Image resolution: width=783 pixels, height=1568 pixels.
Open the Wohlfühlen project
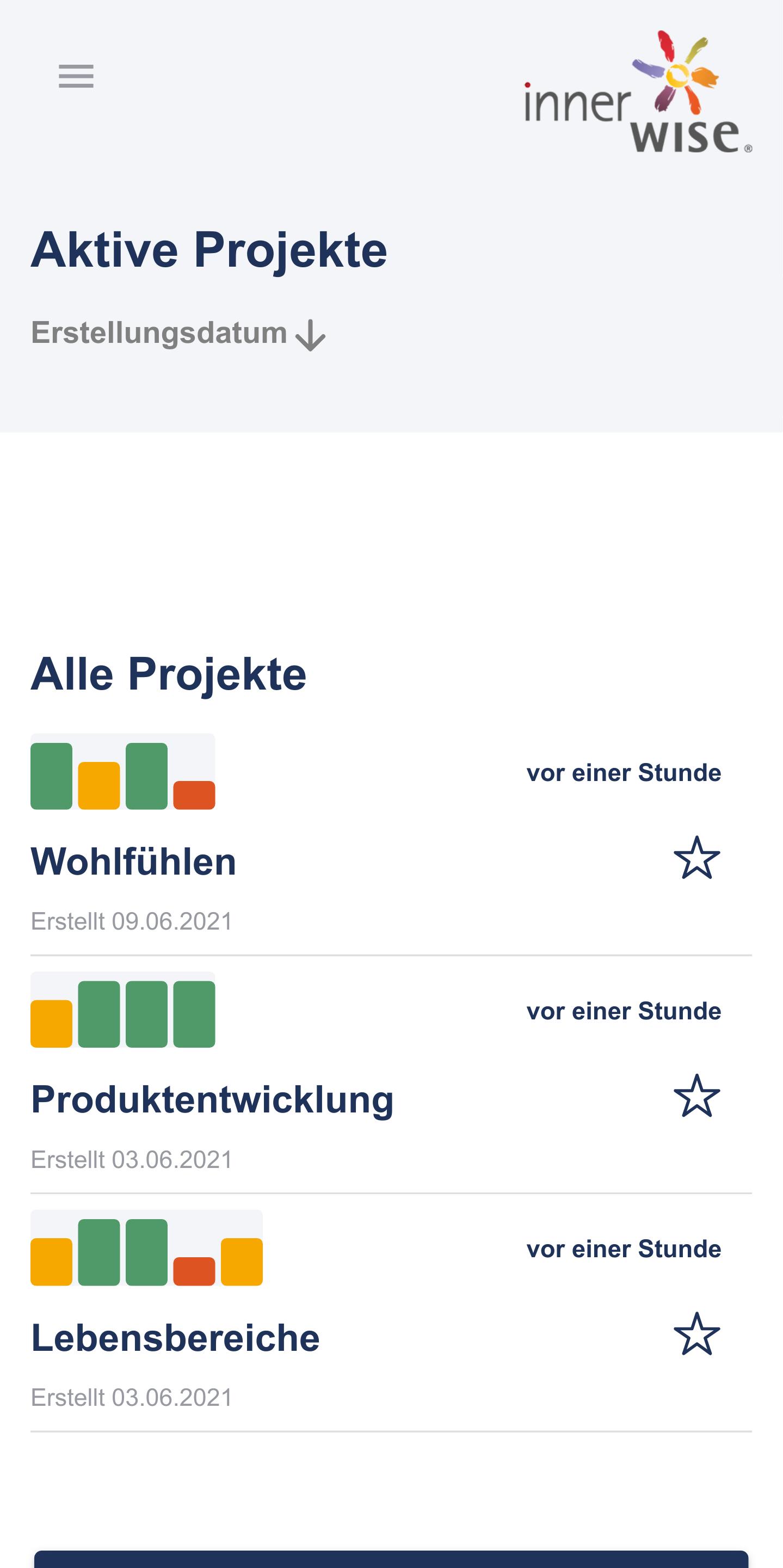(133, 862)
